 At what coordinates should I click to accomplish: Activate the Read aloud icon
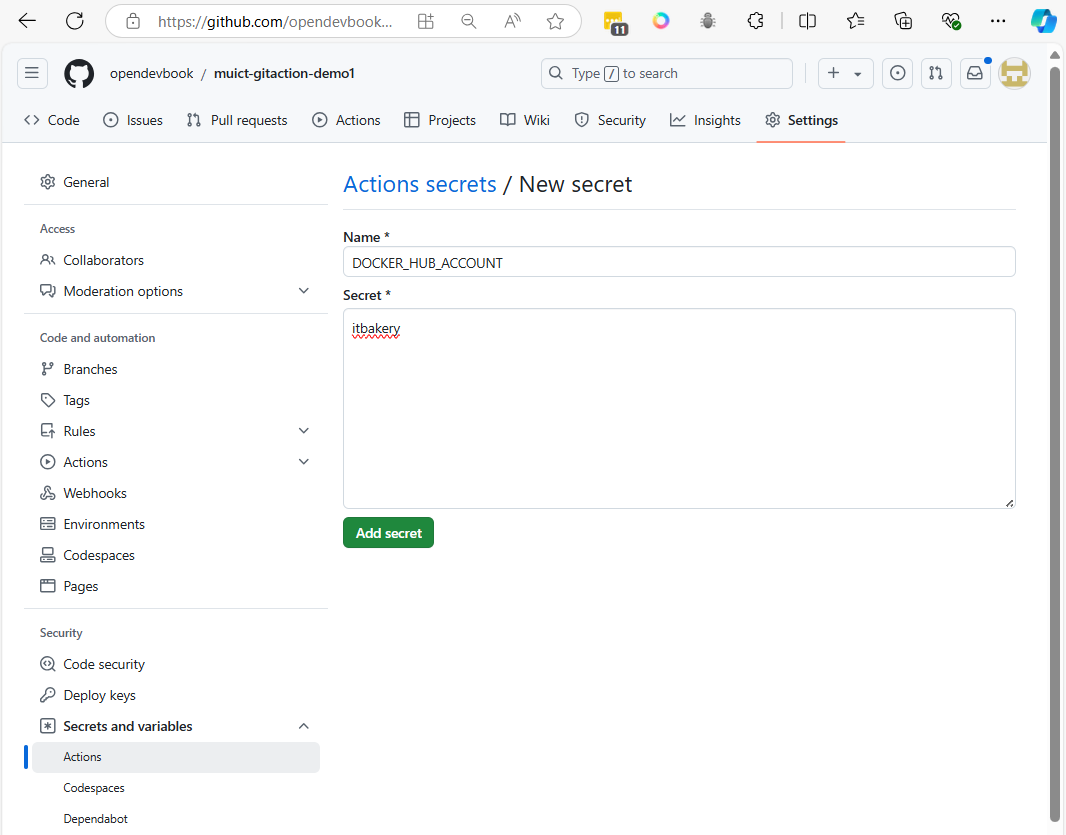tap(512, 21)
